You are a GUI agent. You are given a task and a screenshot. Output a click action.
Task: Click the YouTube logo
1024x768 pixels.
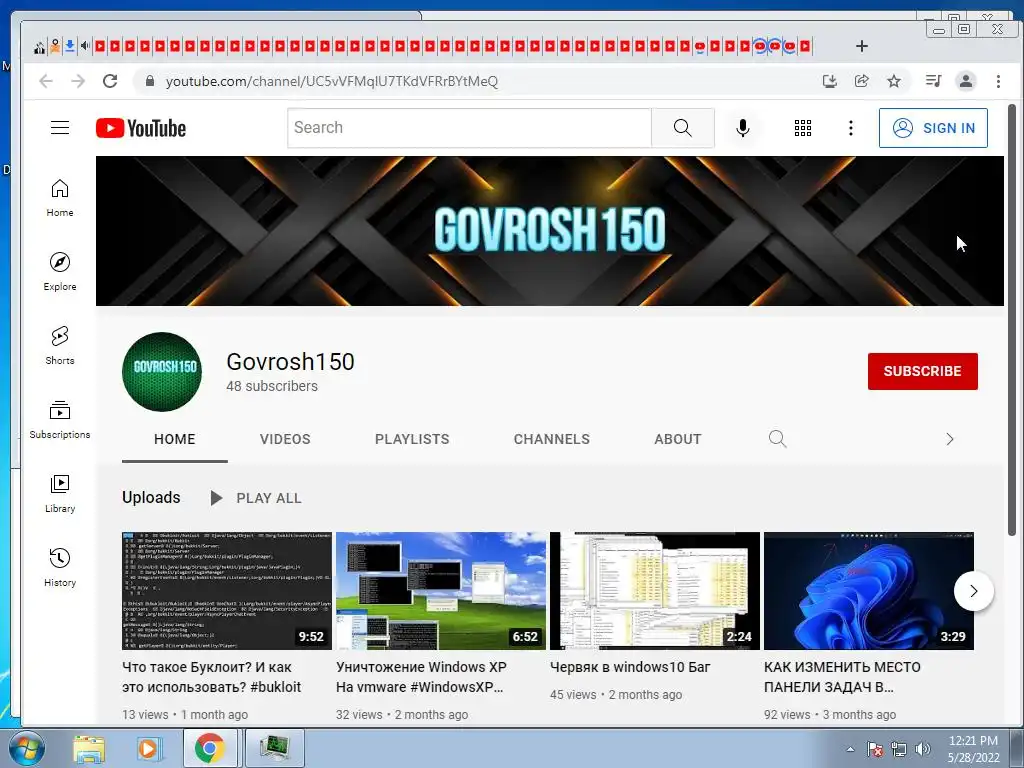[x=140, y=128]
